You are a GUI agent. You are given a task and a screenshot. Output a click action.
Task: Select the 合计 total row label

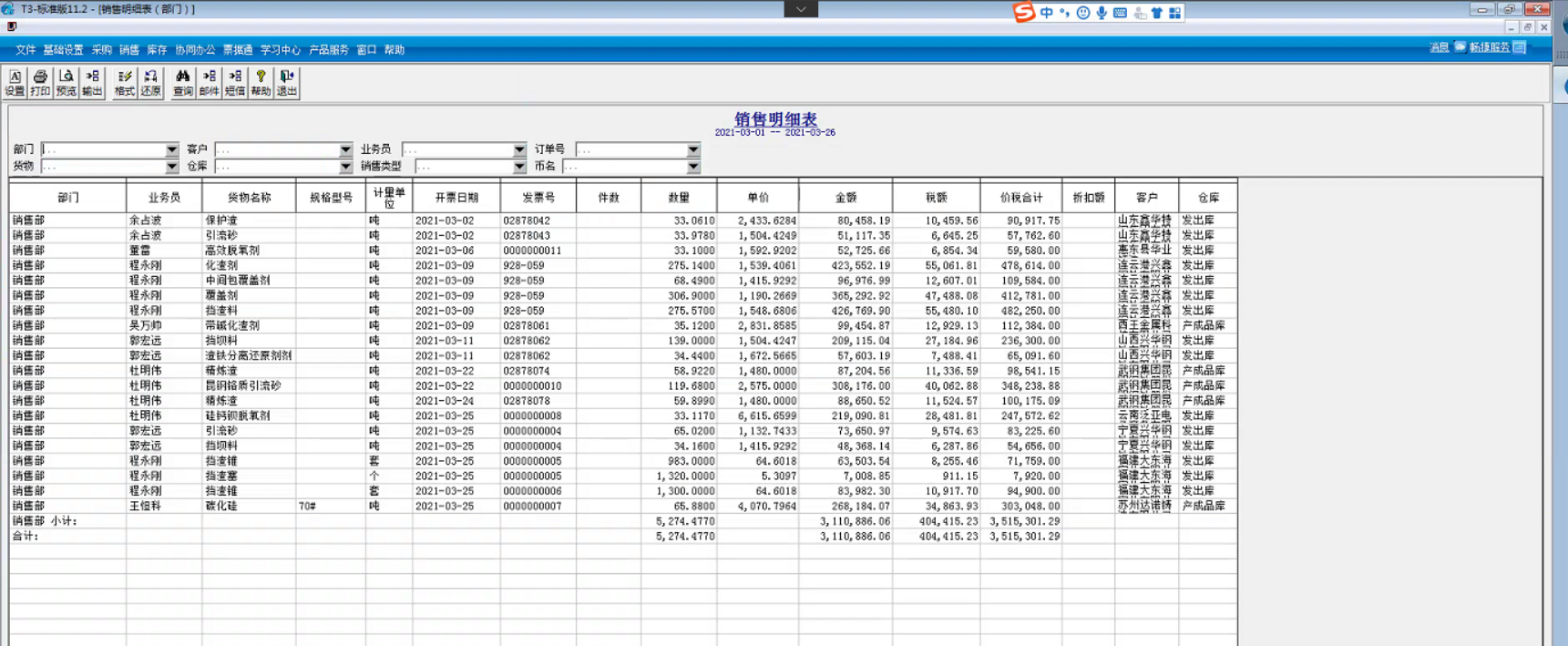click(26, 537)
